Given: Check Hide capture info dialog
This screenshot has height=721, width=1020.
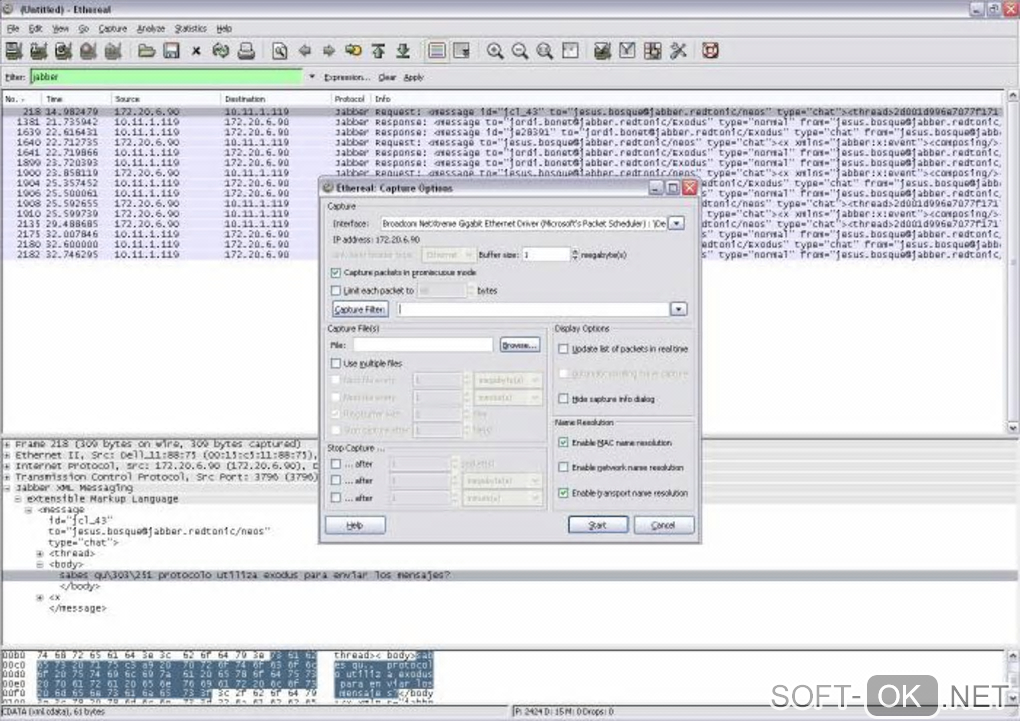Looking at the screenshot, I should pos(563,399).
